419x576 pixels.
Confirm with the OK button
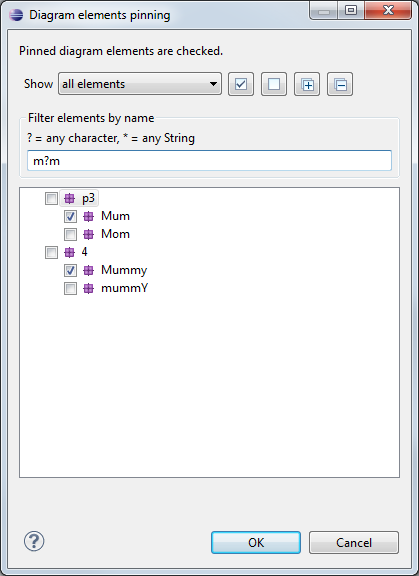(256, 543)
